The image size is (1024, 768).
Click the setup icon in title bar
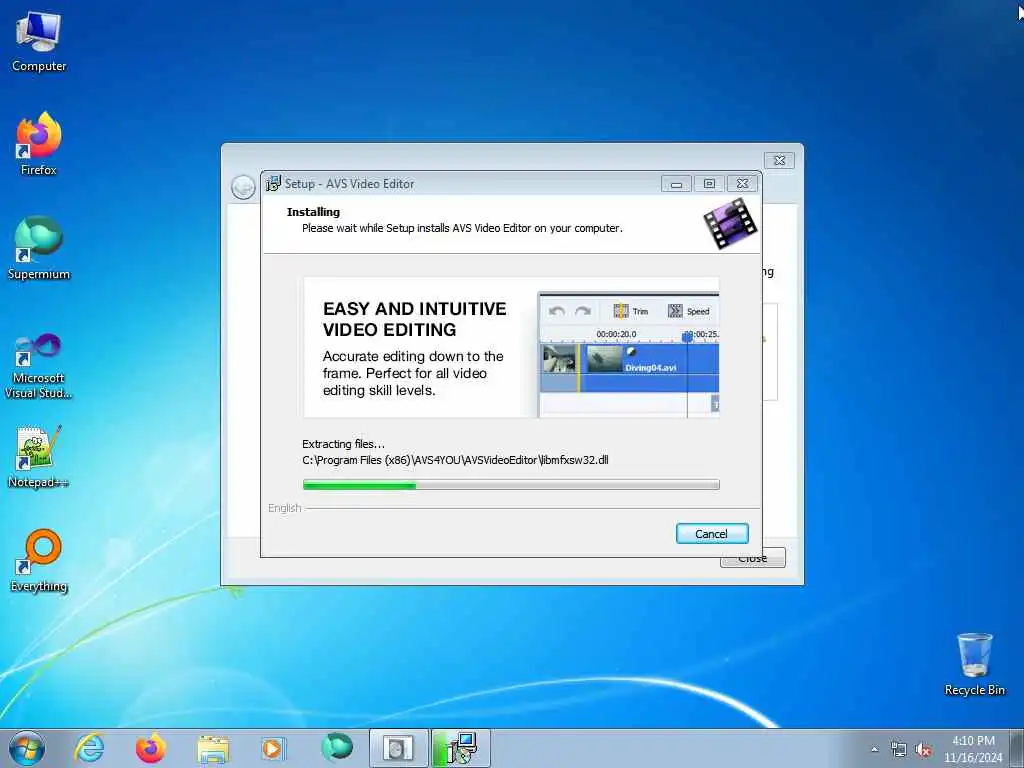(x=273, y=184)
